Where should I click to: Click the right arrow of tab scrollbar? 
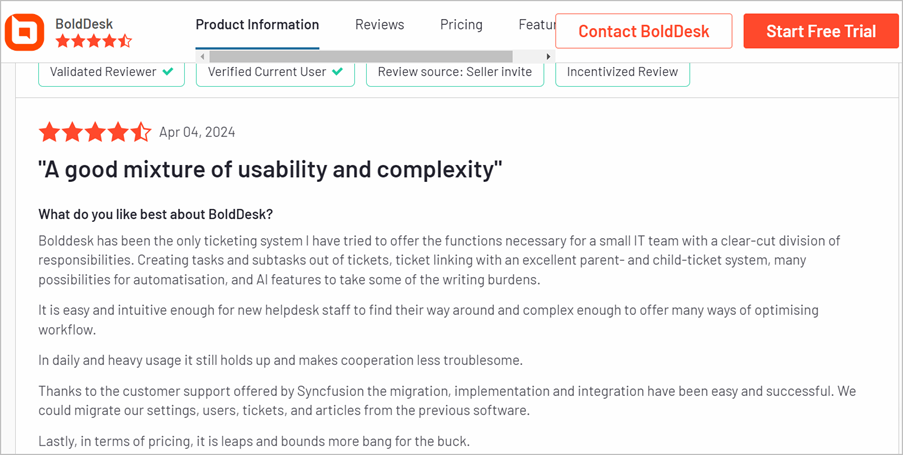[549, 56]
